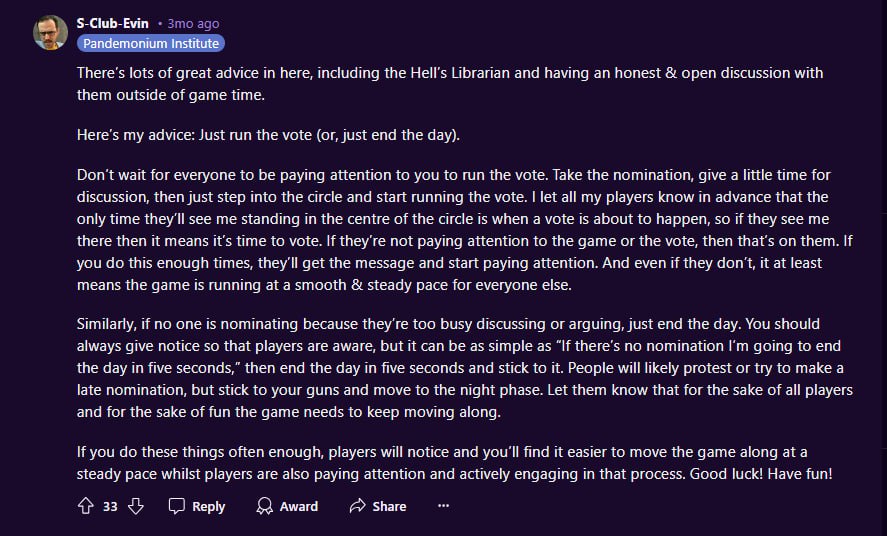Click the Pandemonium Institute flair badge
Image resolution: width=887 pixels, height=536 pixels.
pos(150,43)
